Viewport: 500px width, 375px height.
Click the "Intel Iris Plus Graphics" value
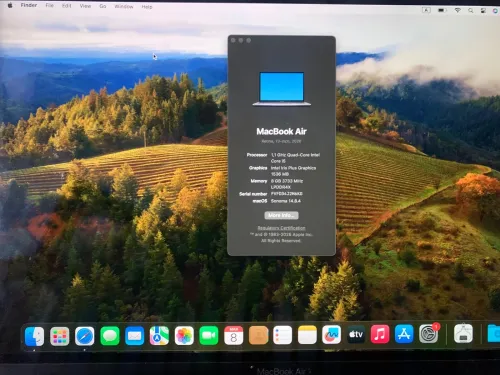[293, 168]
